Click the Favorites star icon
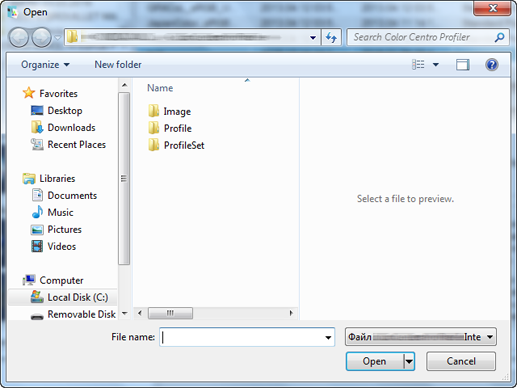This screenshot has height=388, width=517. click(29, 93)
